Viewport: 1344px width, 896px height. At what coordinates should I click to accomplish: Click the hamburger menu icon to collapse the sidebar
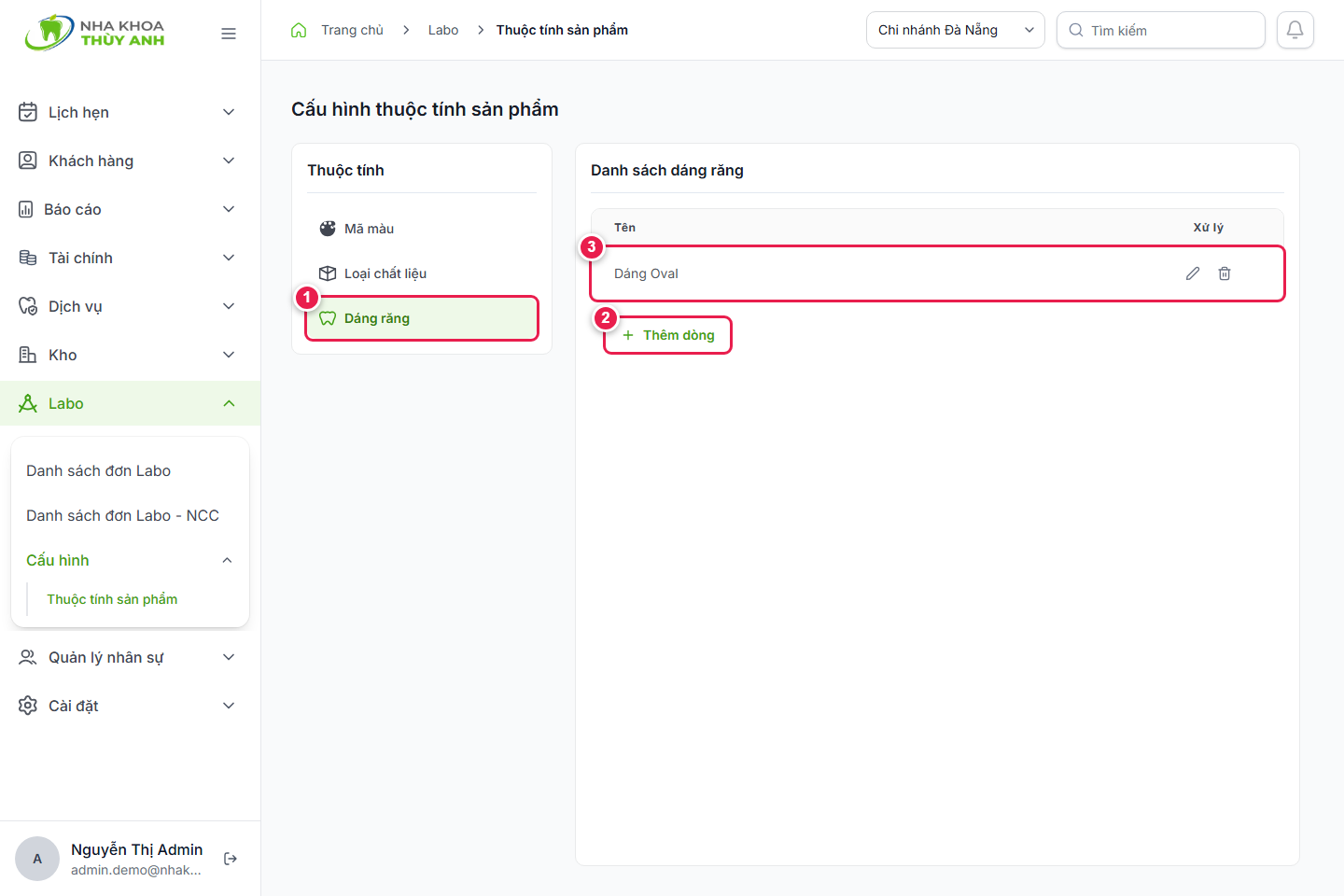coord(229,34)
